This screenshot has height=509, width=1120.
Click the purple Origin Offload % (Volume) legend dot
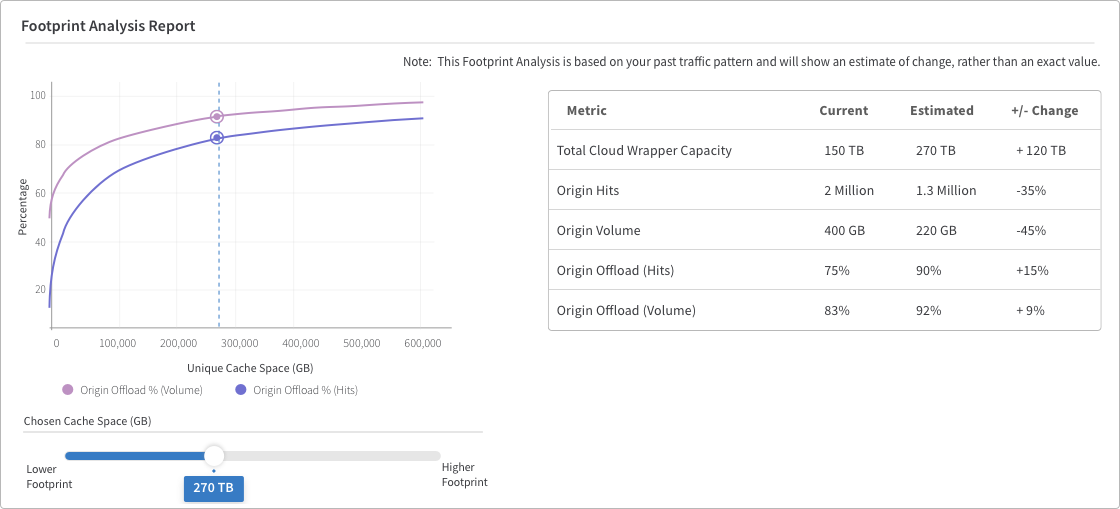[68, 390]
